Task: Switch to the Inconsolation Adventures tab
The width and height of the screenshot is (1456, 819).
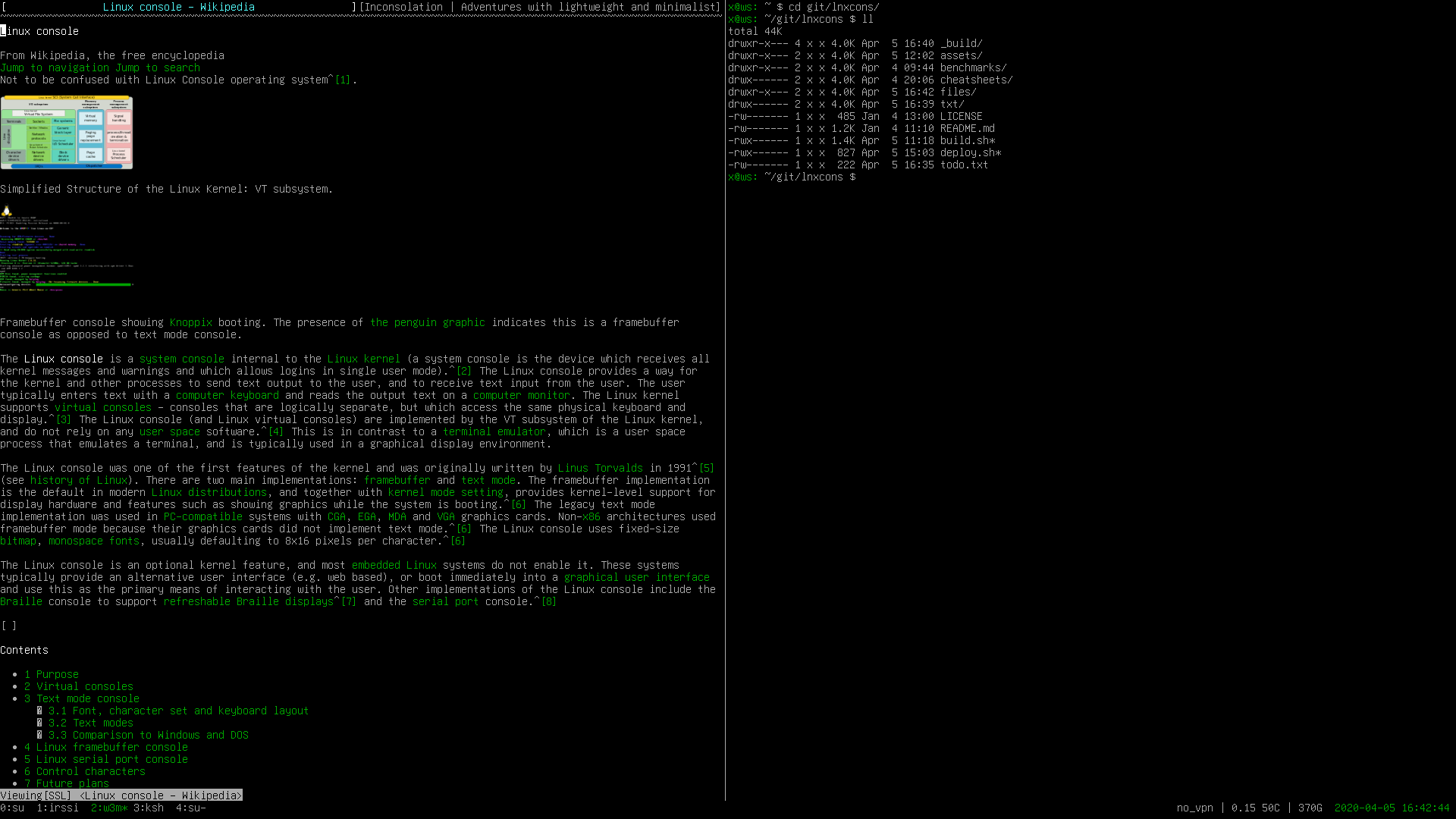Action: pos(540,7)
